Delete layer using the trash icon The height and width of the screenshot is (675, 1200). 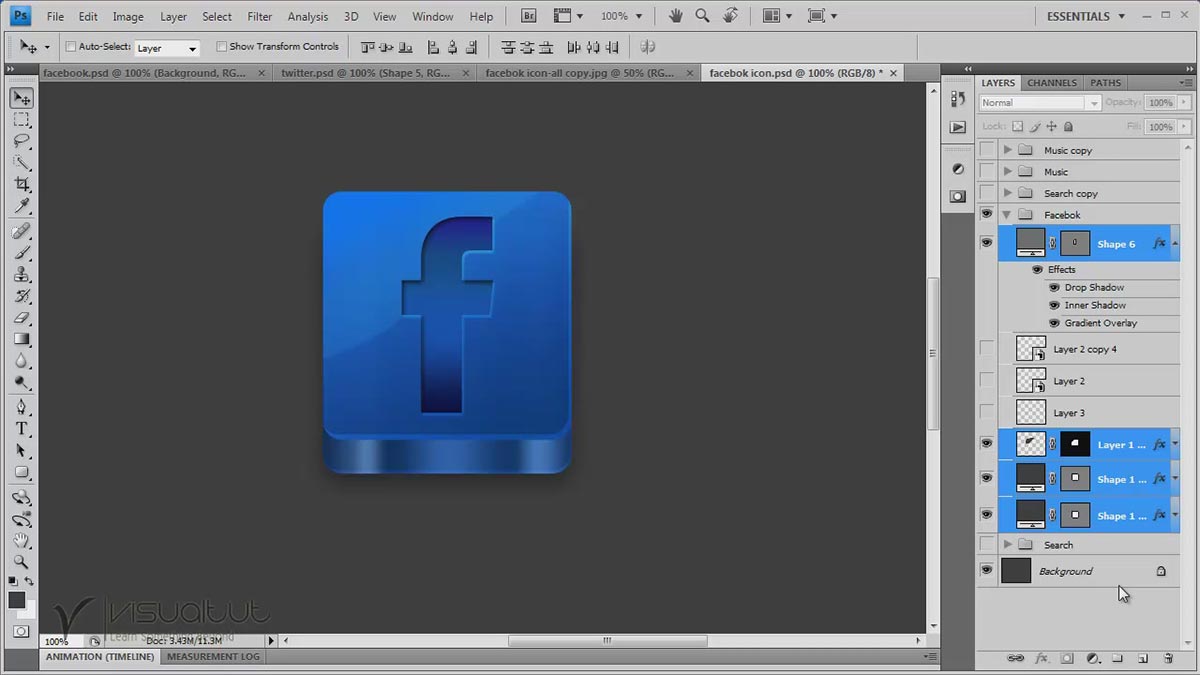point(1168,658)
